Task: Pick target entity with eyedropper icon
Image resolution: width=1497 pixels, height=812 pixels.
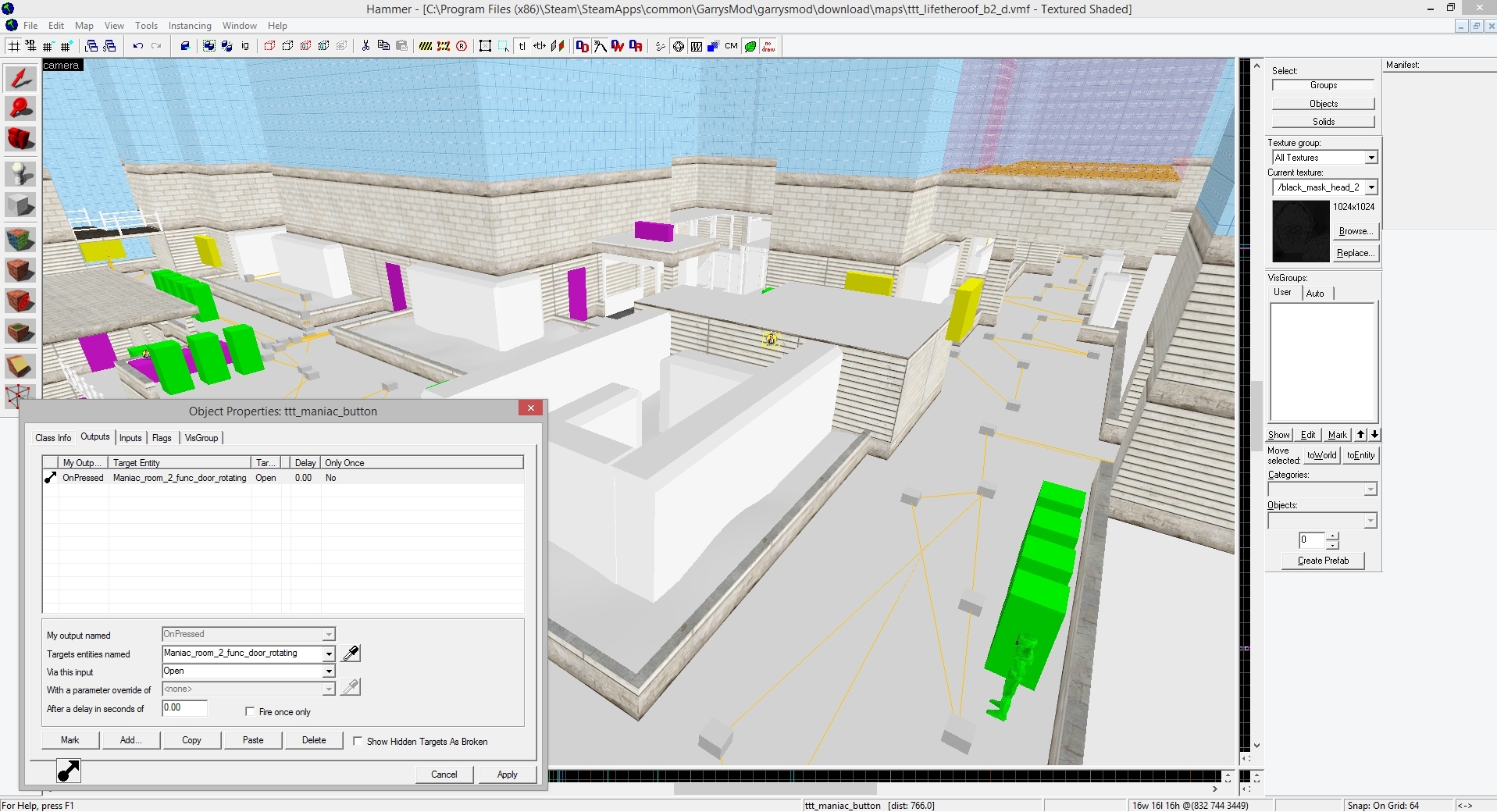Action: [351, 654]
